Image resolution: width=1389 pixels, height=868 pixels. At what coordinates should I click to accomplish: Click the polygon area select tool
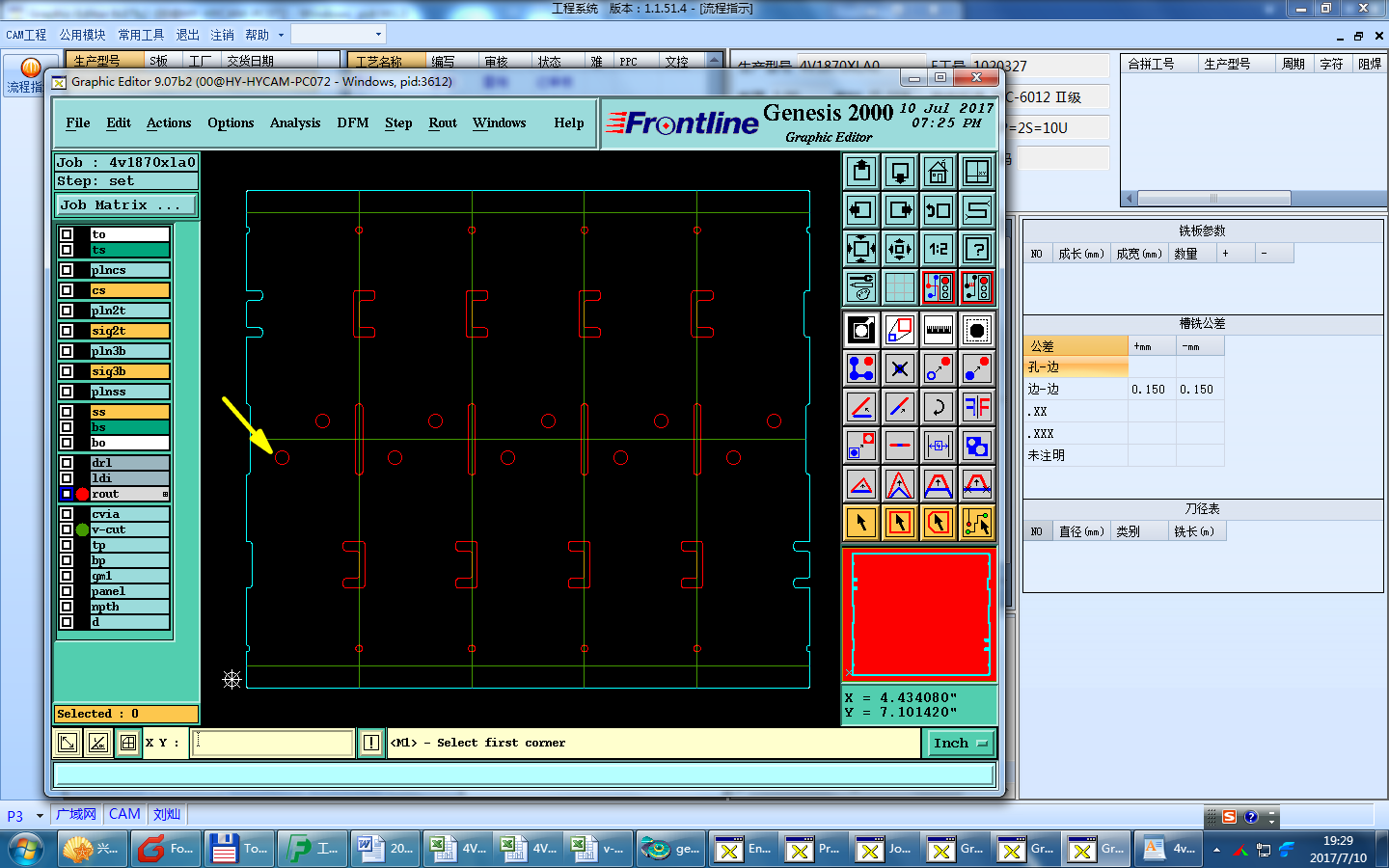(x=939, y=523)
